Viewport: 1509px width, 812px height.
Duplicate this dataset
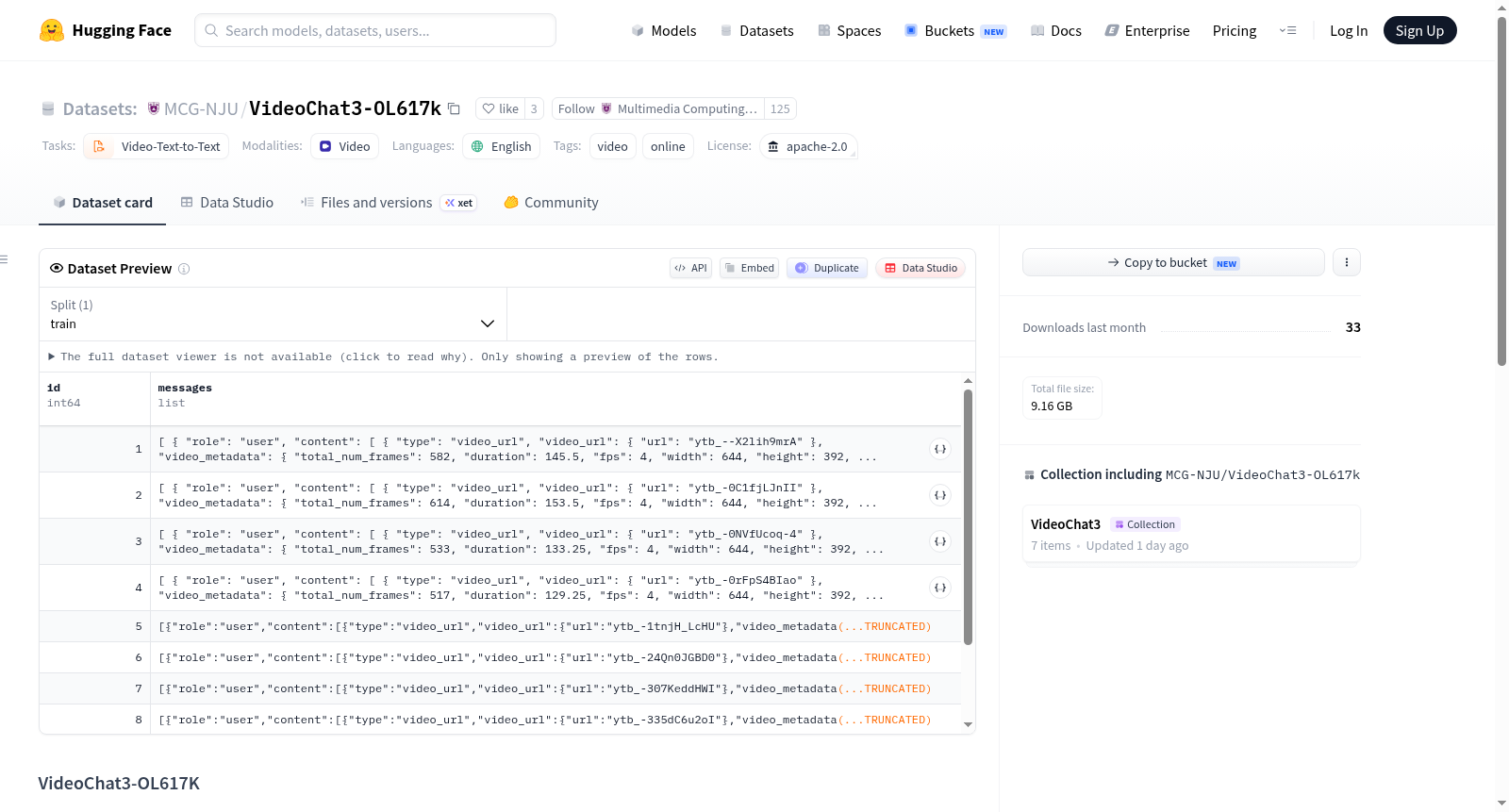827,268
